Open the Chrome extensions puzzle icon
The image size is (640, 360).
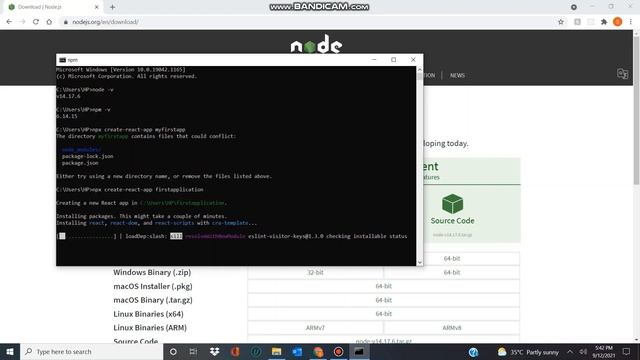click(x=604, y=22)
